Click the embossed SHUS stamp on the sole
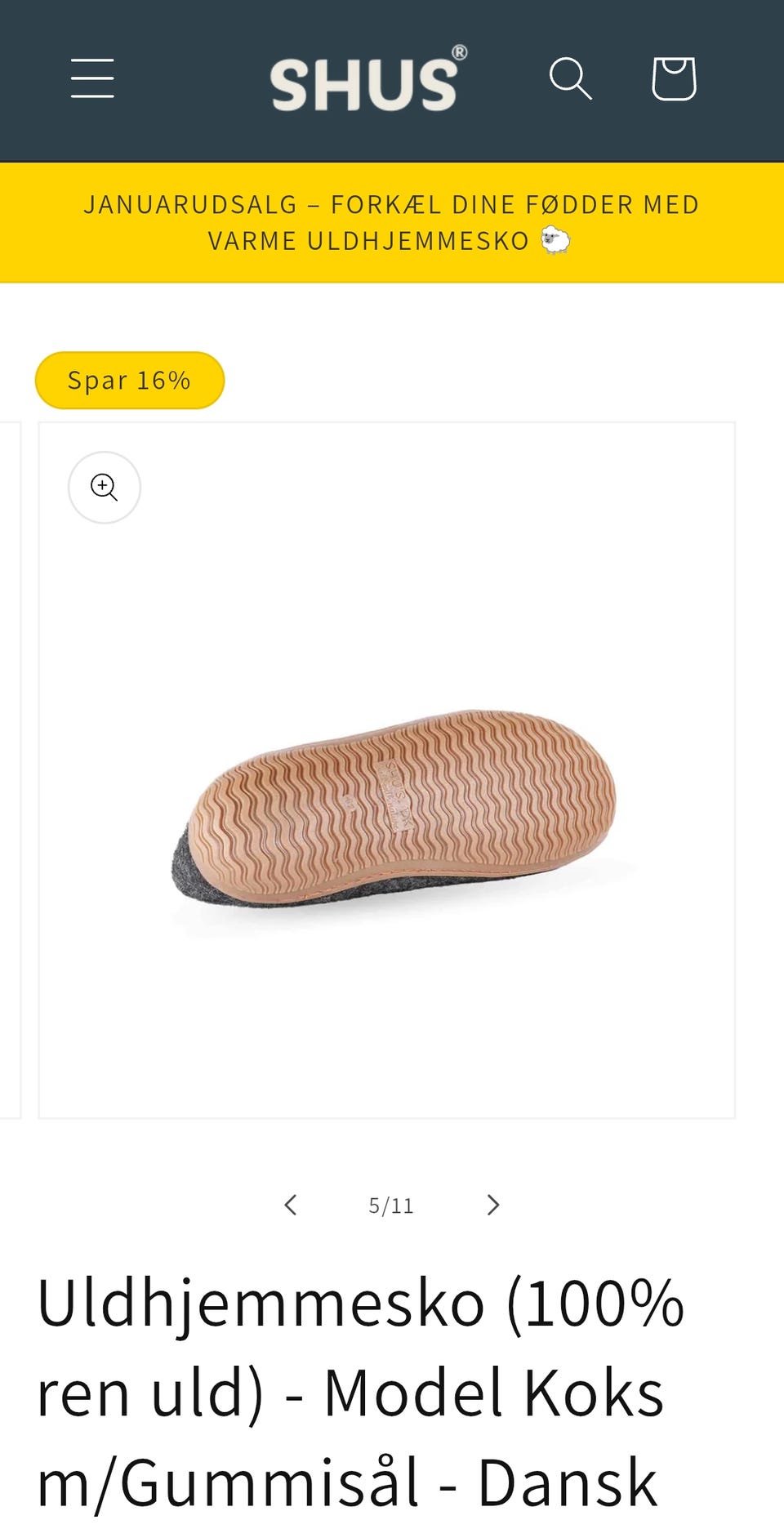The width and height of the screenshot is (784, 1529). click(394, 796)
